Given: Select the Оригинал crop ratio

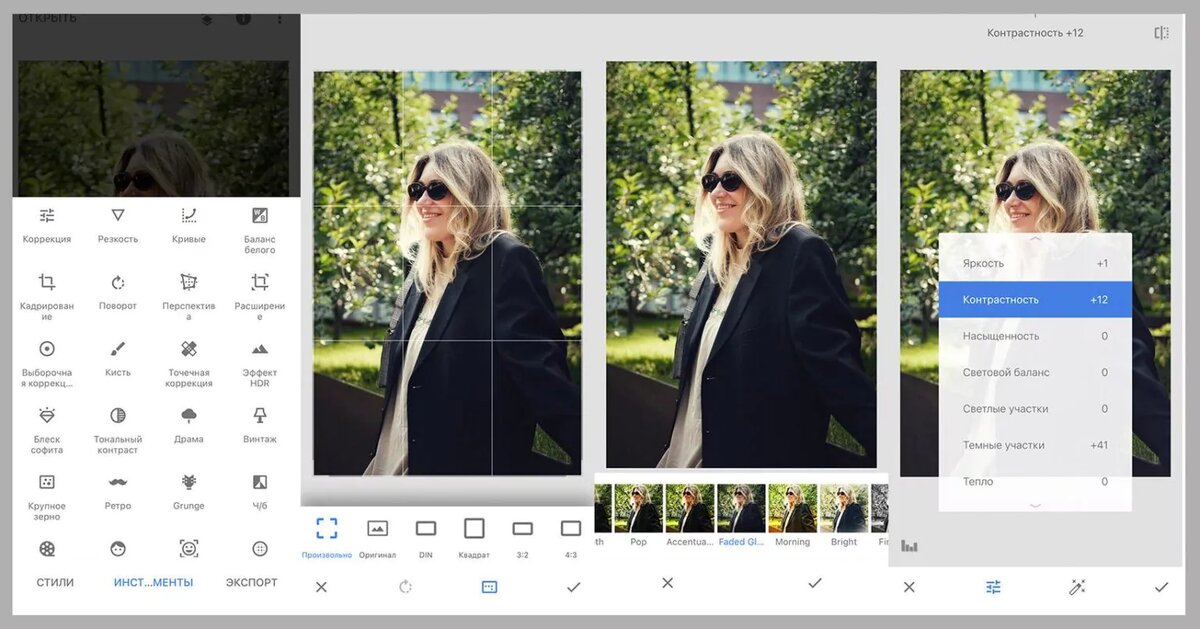Looking at the screenshot, I should (377, 538).
